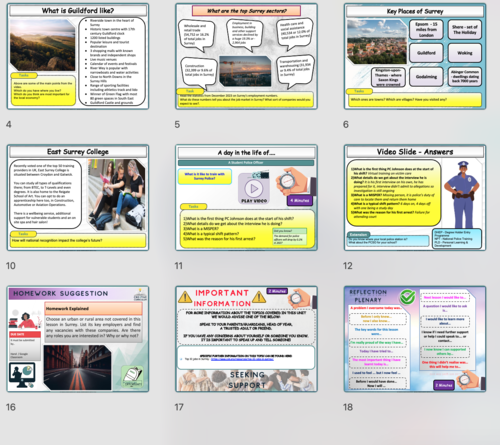This screenshot has width=500, height=445.
Task: Click slide number label 12
Action: 348,266
